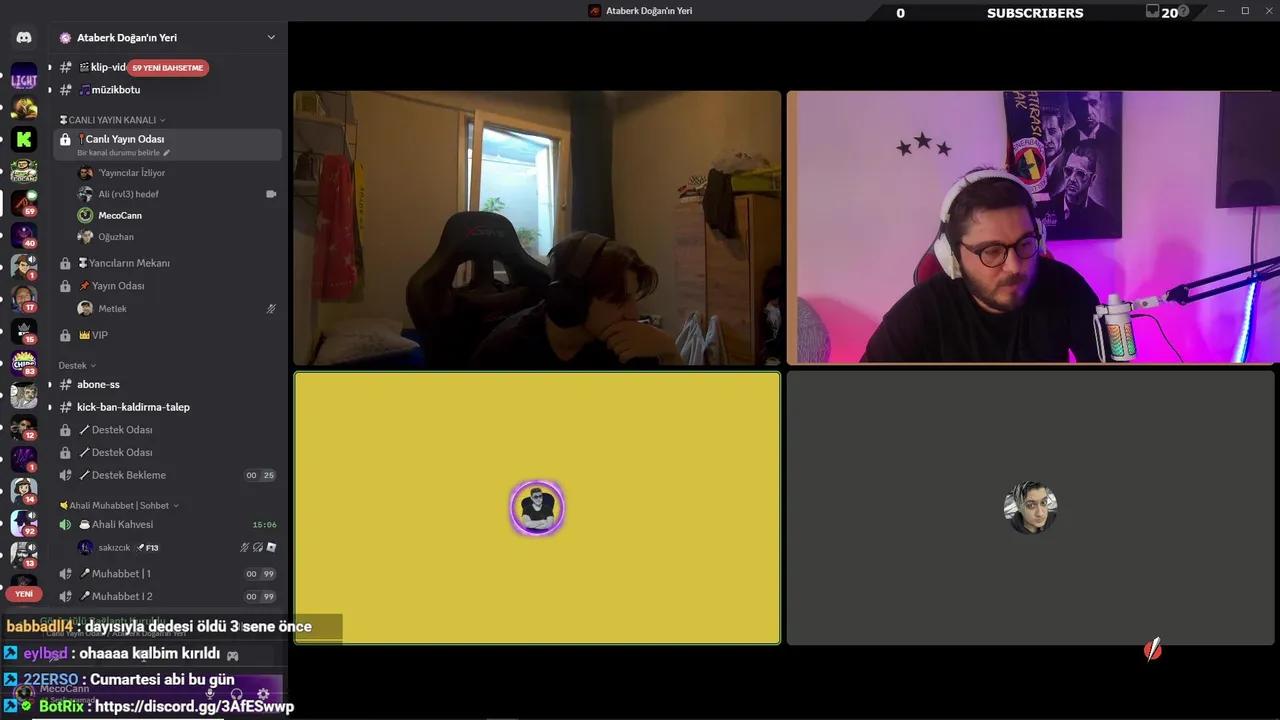Click the BotRix chat username
Viewport: 1280px width, 720px height.
pos(61,706)
